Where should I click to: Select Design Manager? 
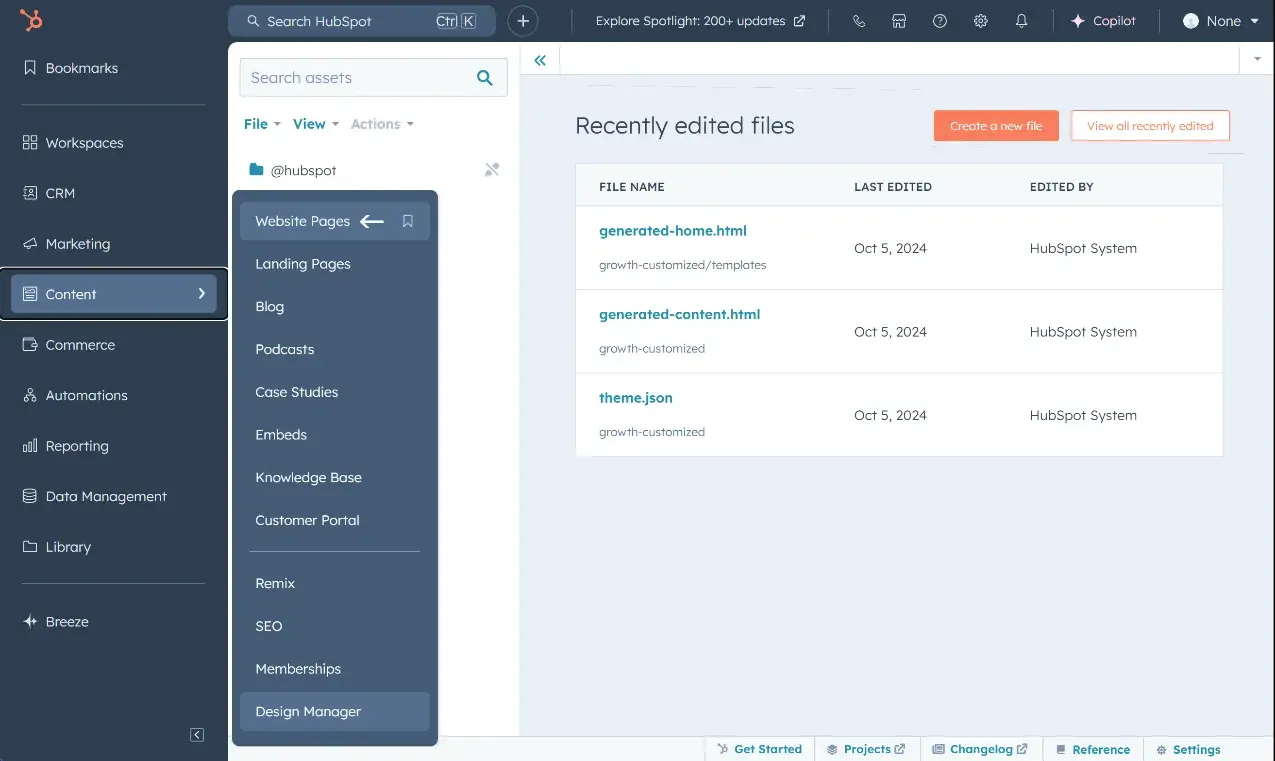coord(335,712)
